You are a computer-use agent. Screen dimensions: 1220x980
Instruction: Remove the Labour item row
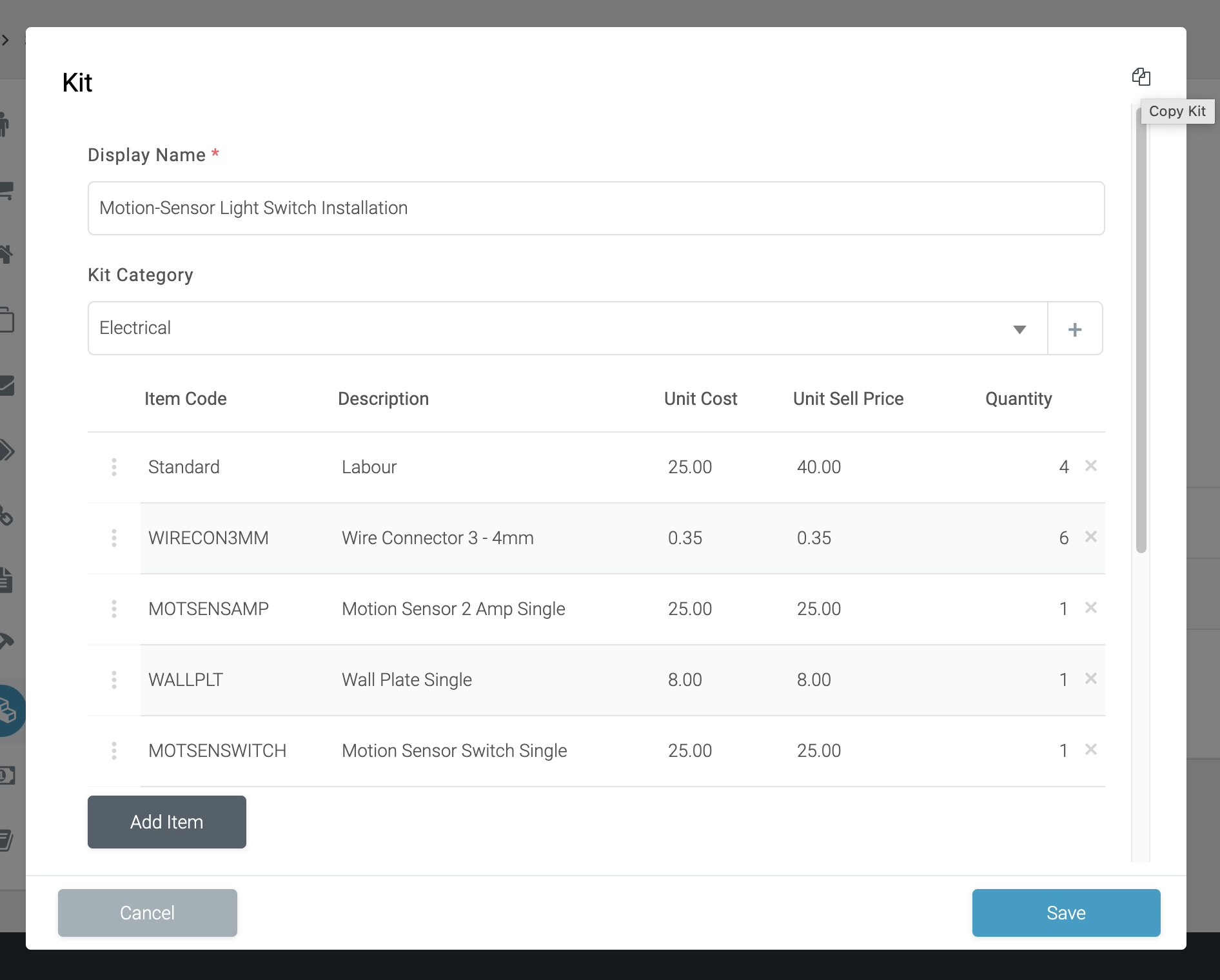1090,465
